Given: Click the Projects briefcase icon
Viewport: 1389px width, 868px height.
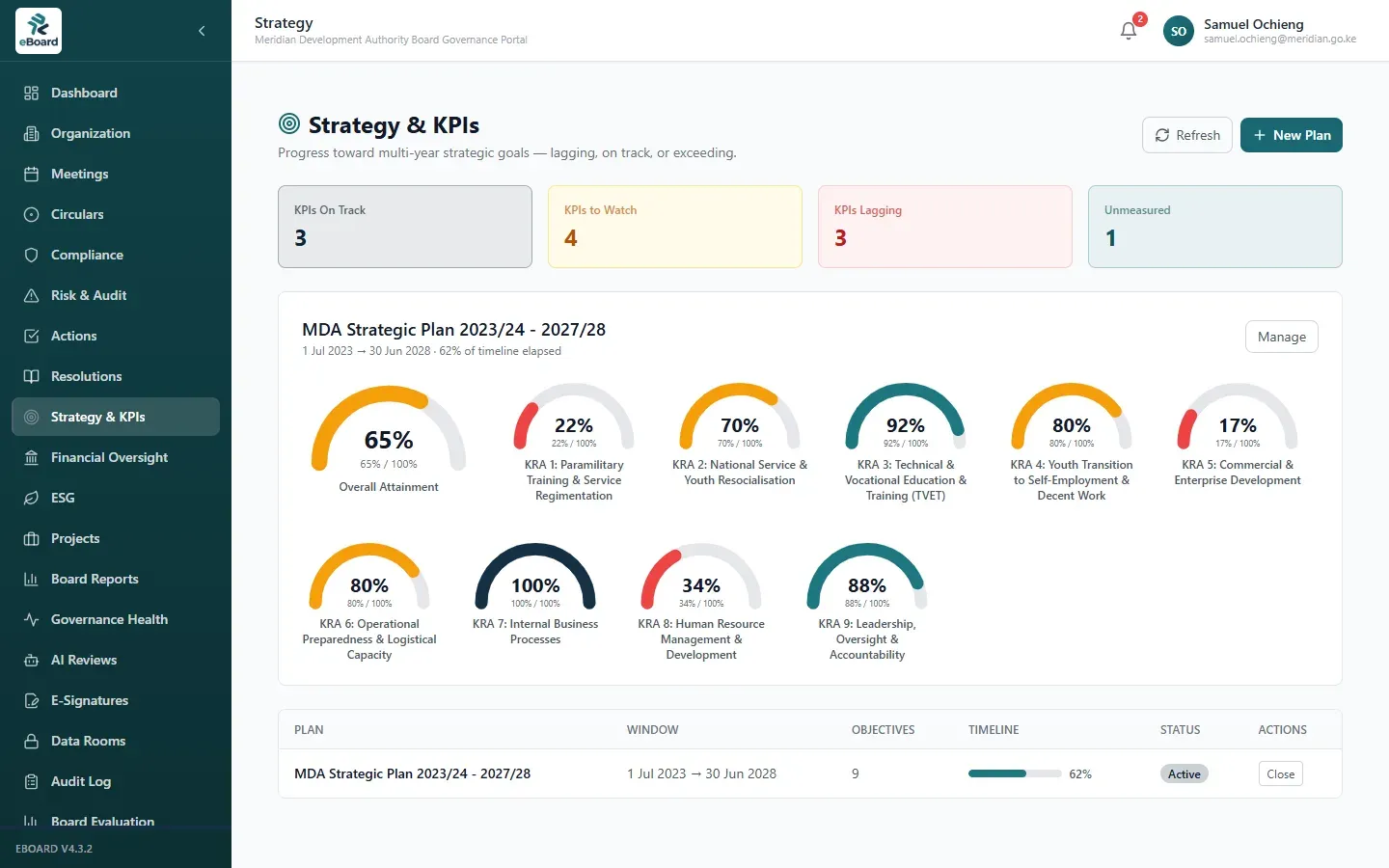Looking at the screenshot, I should point(32,538).
